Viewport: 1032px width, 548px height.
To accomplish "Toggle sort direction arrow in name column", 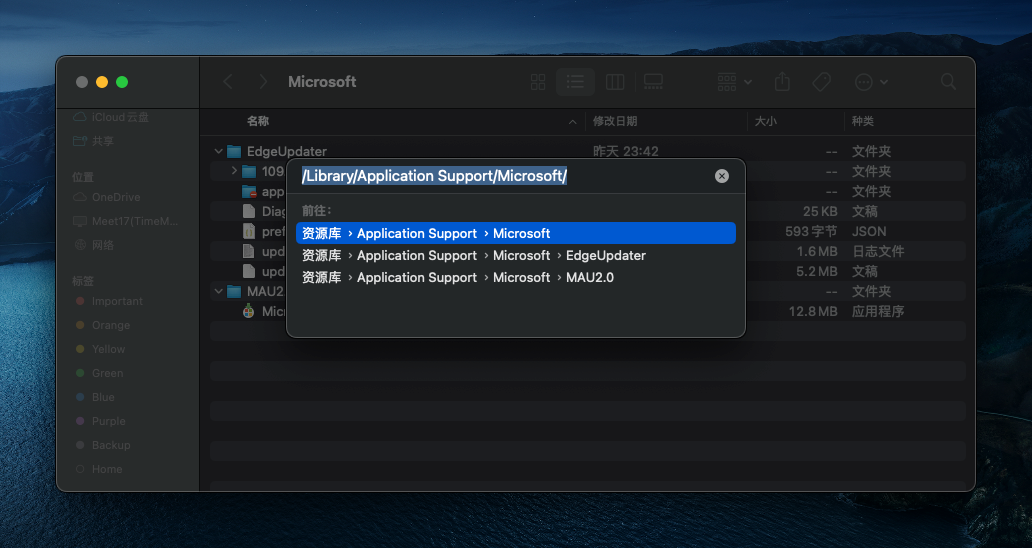I will [573, 122].
